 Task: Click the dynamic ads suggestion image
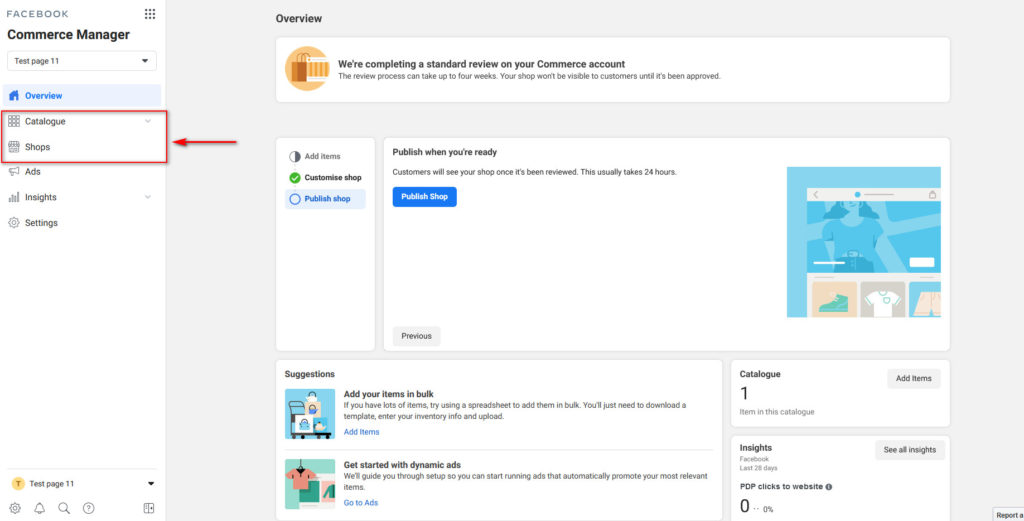[x=310, y=484]
